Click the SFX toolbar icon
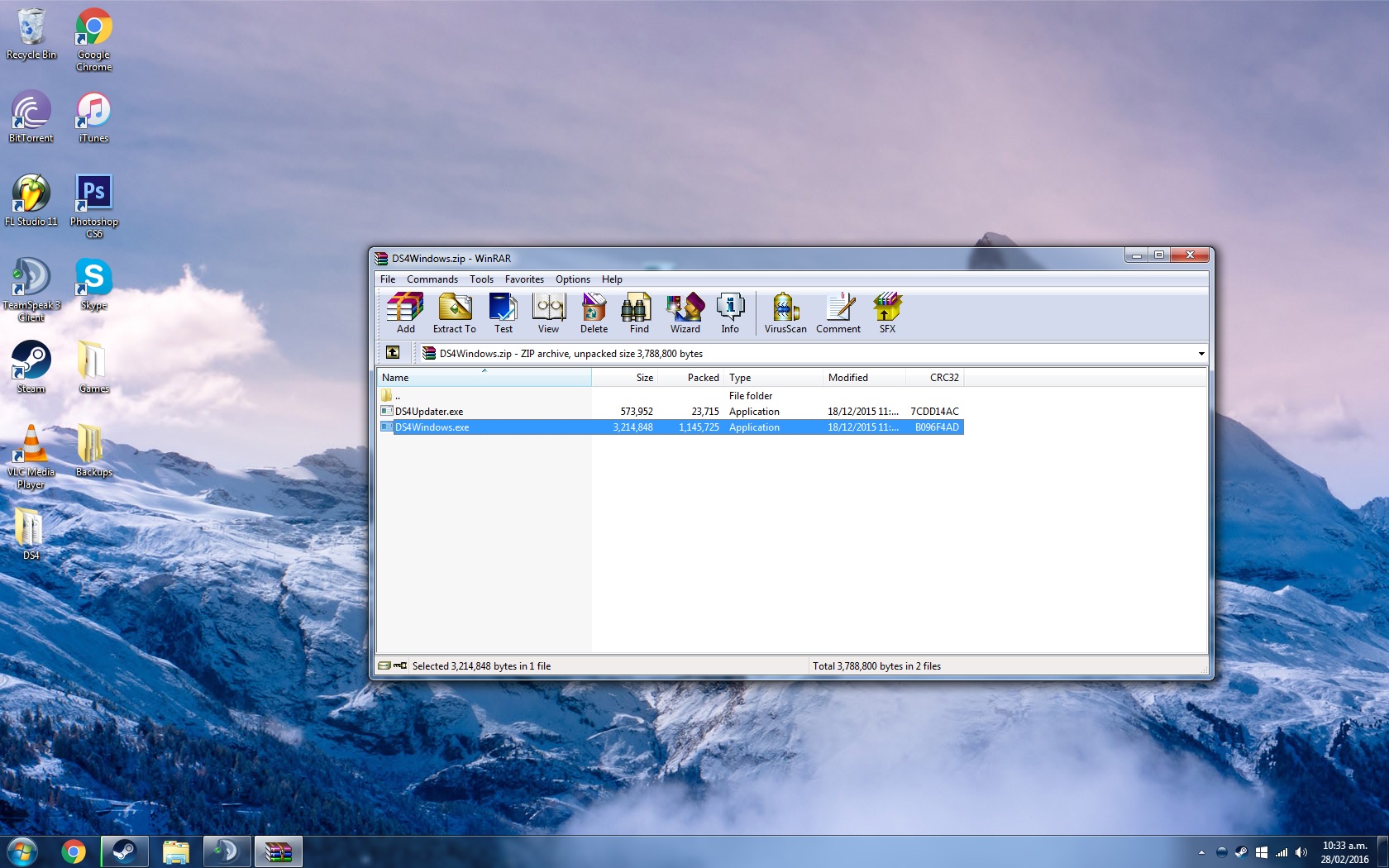Image resolution: width=1389 pixels, height=868 pixels. [x=887, y=312]
